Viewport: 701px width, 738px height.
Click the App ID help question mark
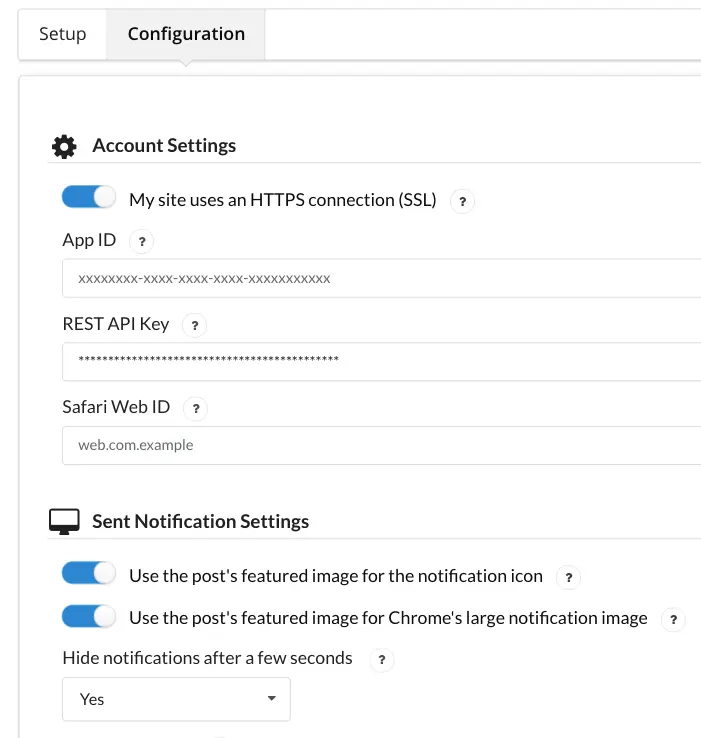[x=142, y=241]
